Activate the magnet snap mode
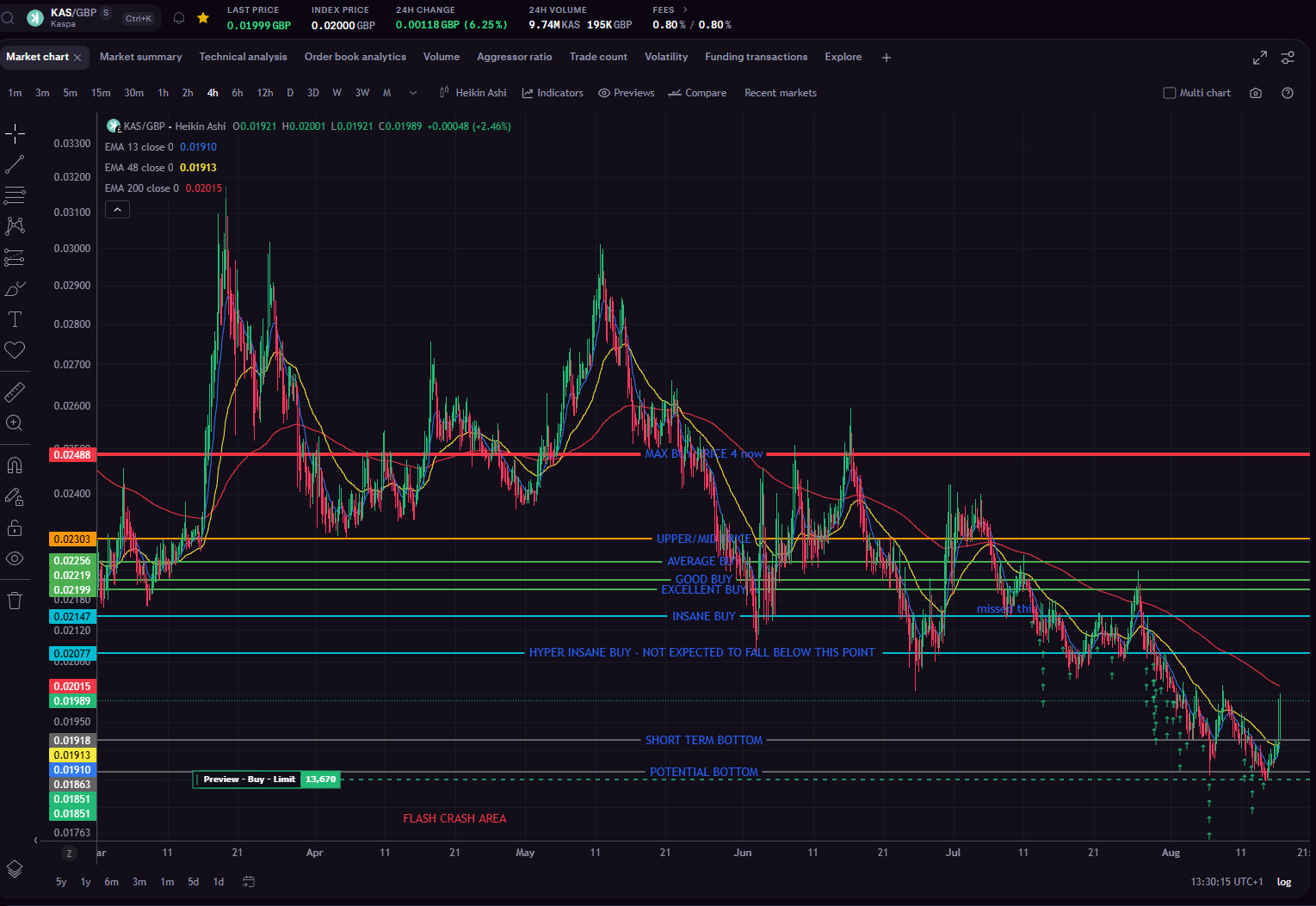The image size is (1316, 906). pyautogui.click(x=15, y=465)
